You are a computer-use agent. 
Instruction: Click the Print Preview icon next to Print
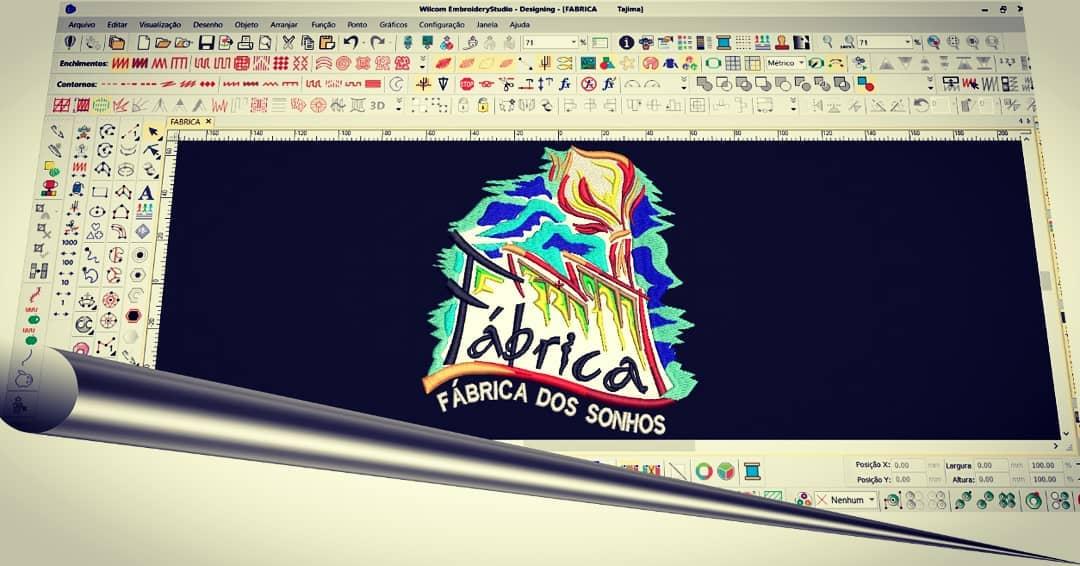pyautogui.click(x=264, y=43)
